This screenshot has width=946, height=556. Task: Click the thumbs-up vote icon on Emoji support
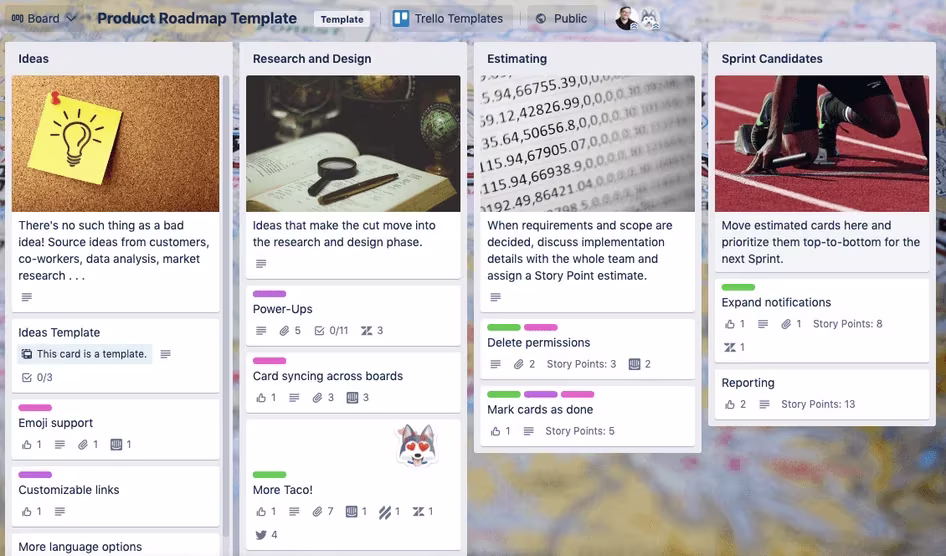27,445
